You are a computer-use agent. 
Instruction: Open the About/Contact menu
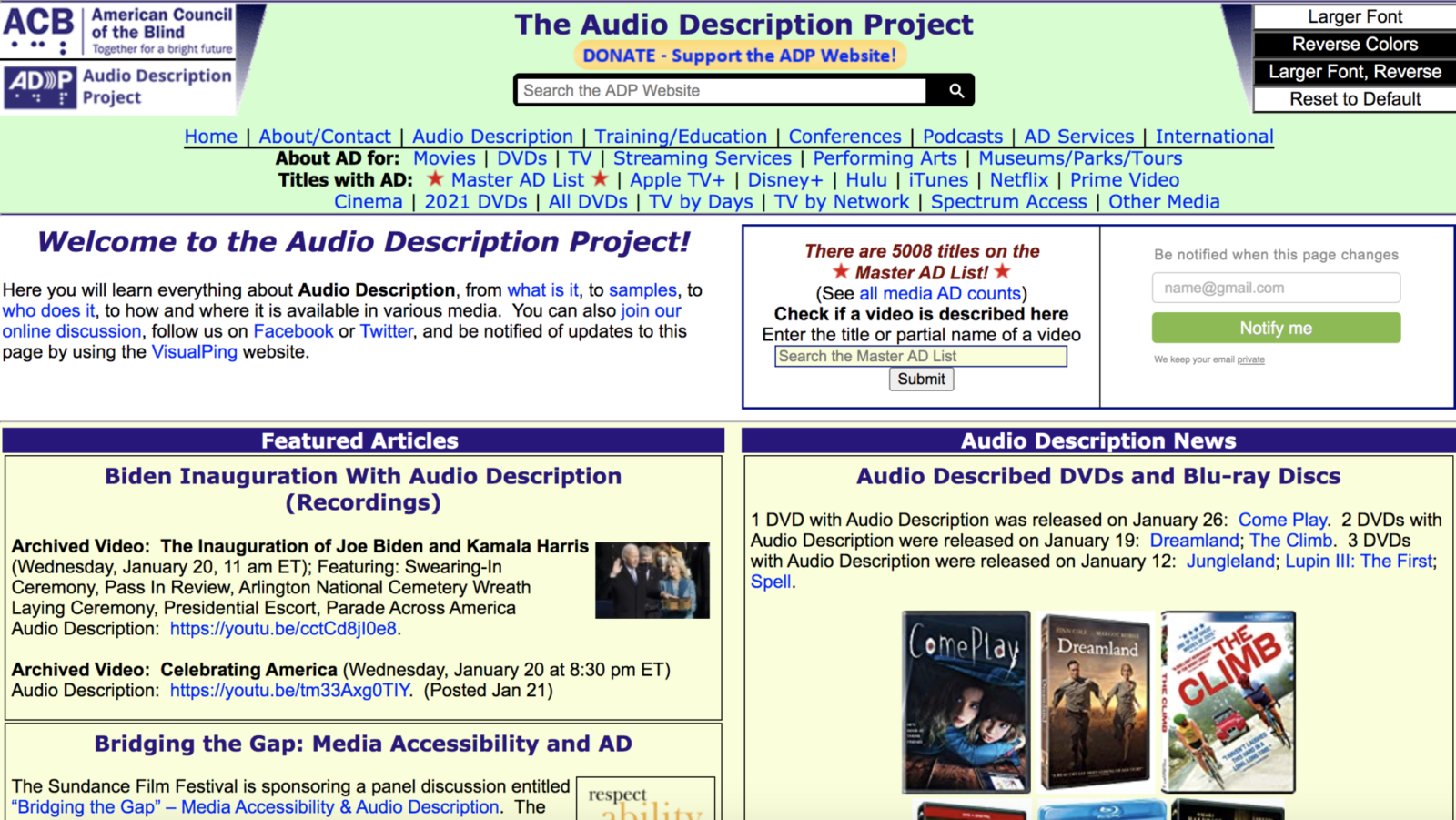point(325,137)
